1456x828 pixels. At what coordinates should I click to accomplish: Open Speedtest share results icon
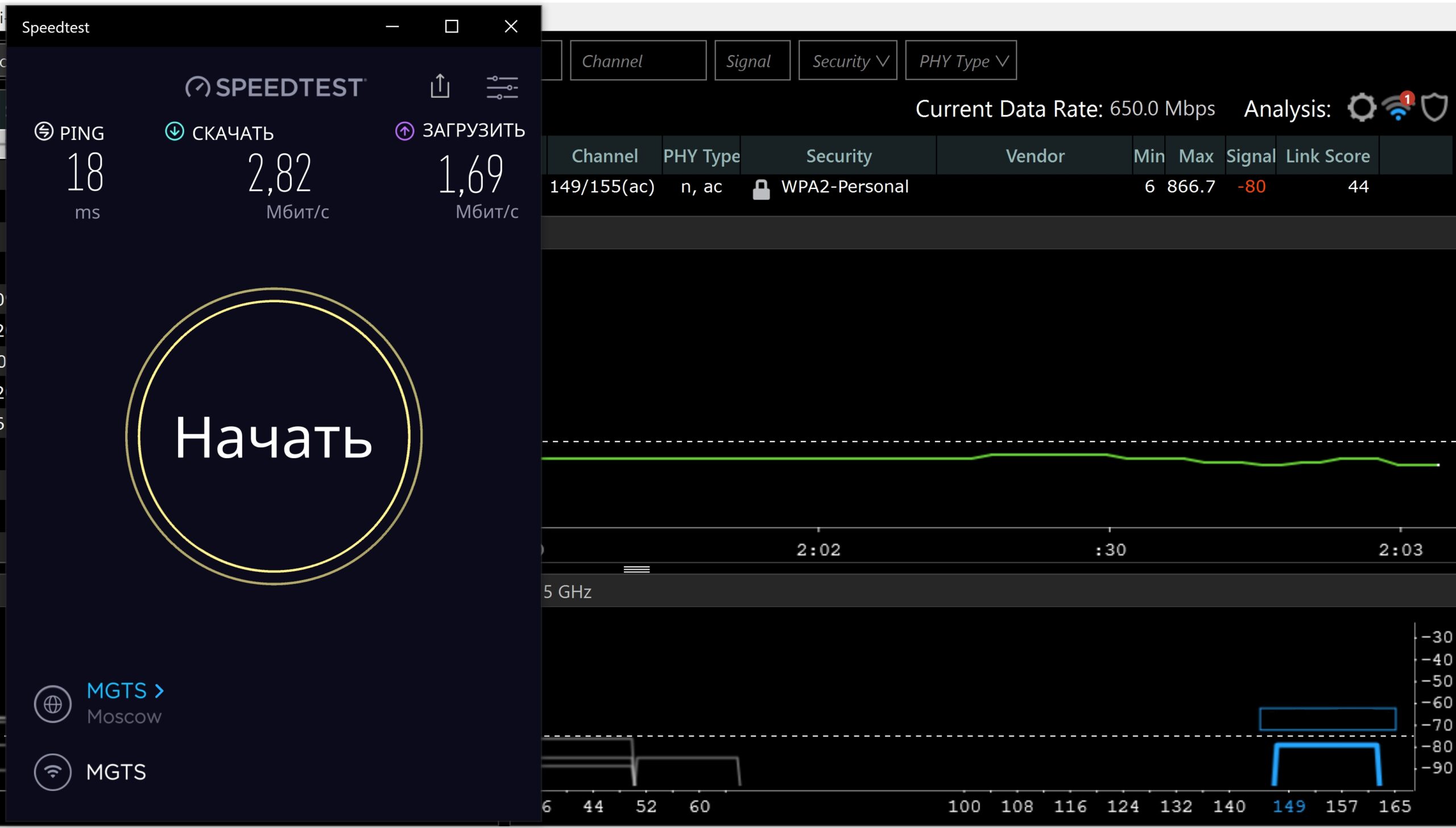[440, 86]
